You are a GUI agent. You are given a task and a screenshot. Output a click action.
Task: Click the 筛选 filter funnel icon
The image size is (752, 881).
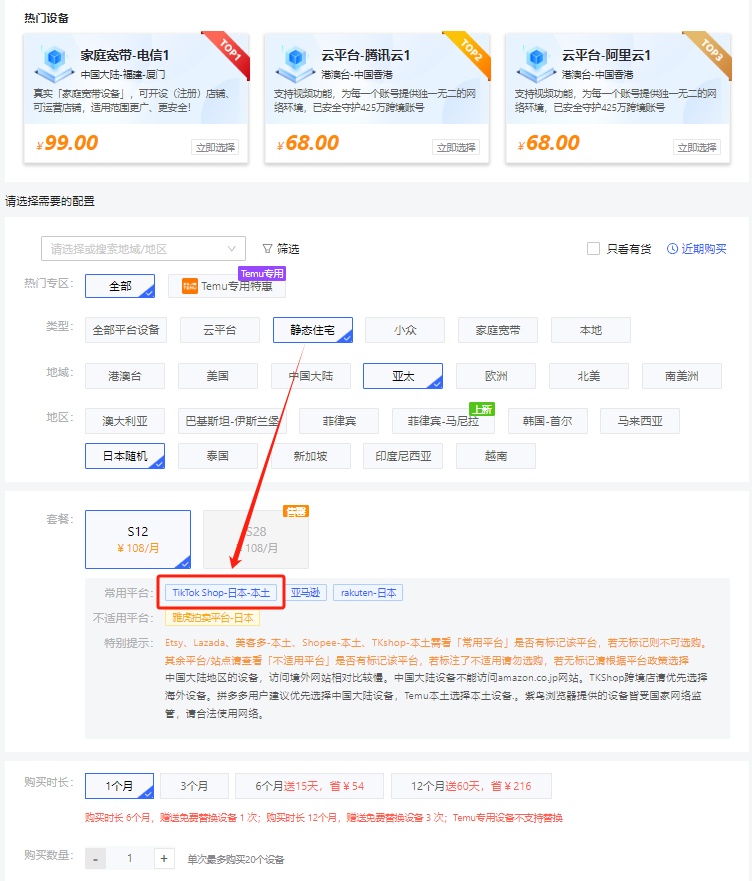click(x=268, y=248)
